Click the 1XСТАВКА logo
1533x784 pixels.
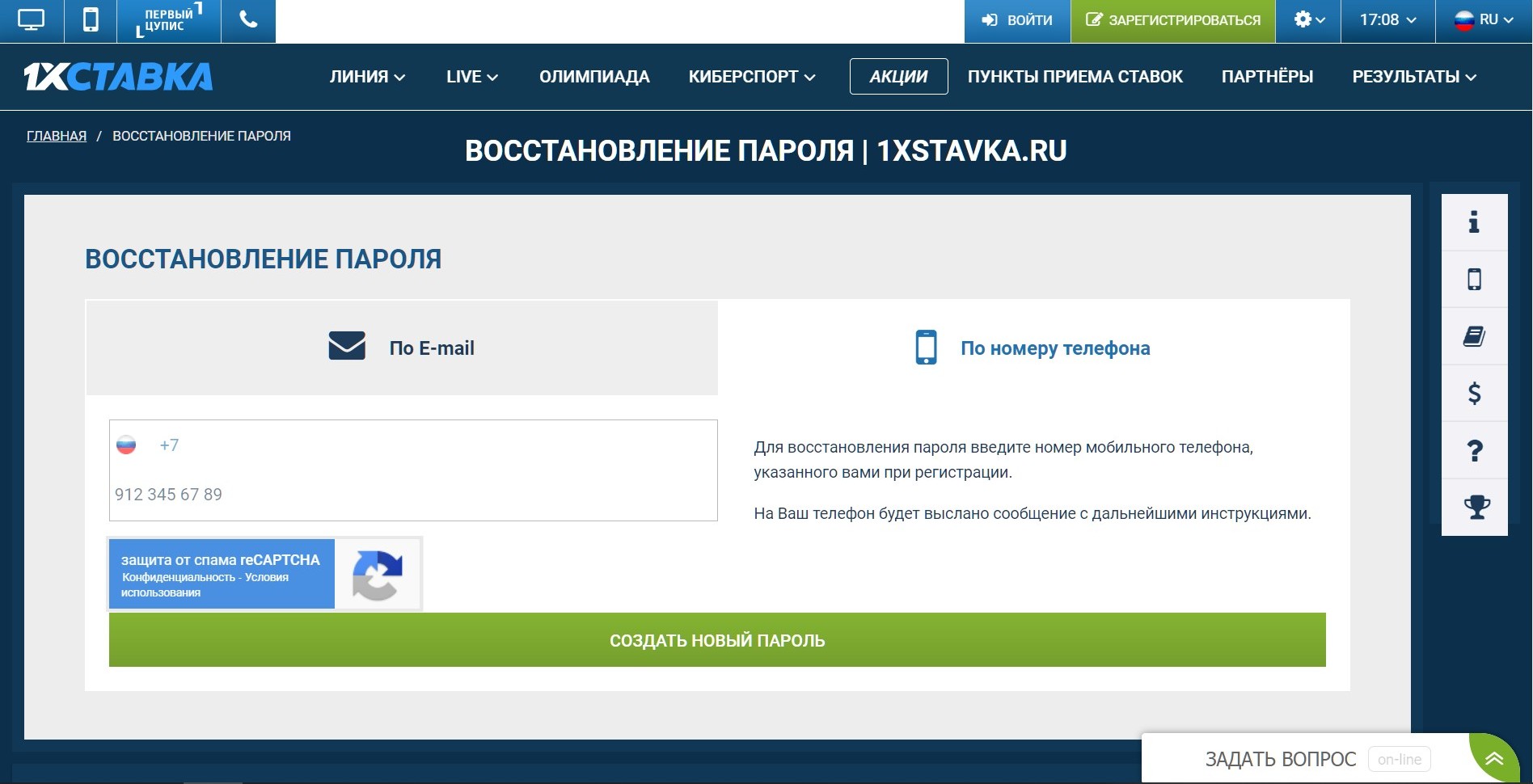[x=118, y=77]
